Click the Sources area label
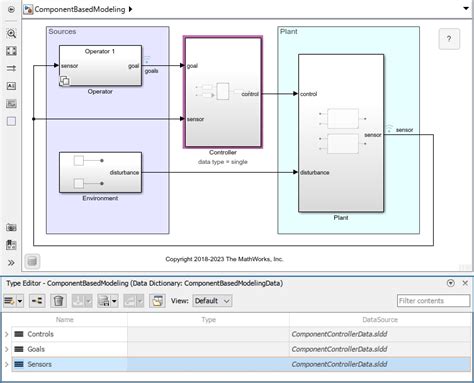474x383 pixels. click(62, 32)
